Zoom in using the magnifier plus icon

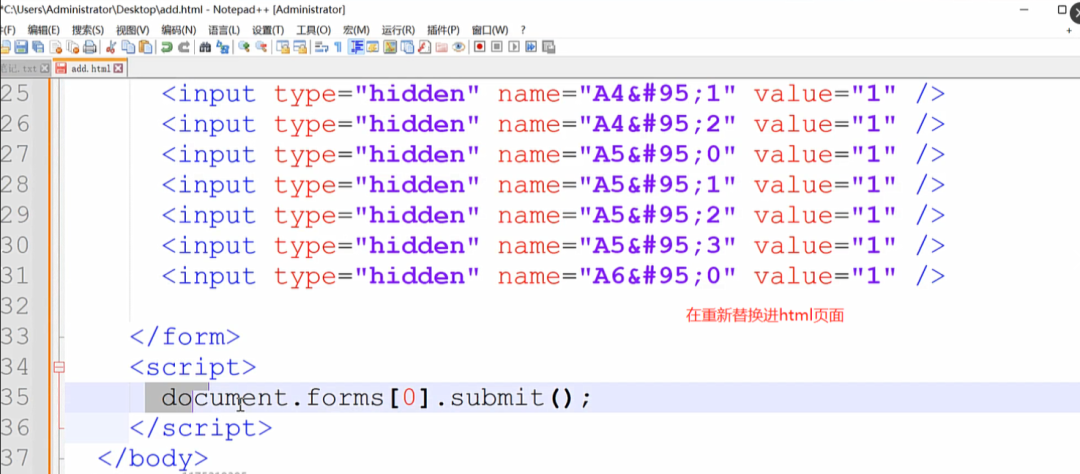click(x=244, y=47)
